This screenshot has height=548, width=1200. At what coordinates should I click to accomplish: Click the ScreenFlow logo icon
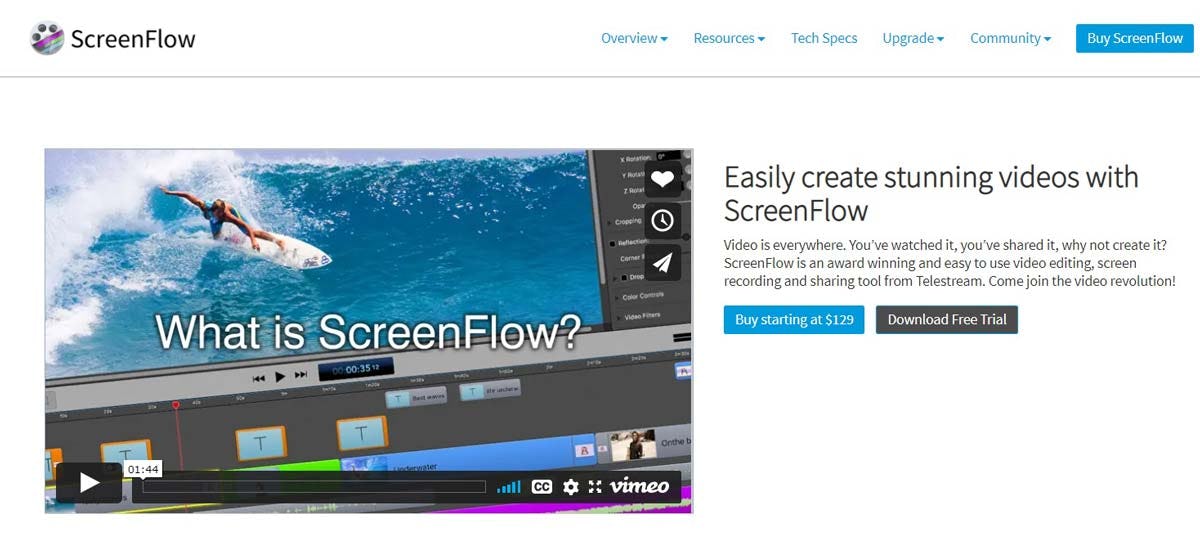click(x=47, y=39)
